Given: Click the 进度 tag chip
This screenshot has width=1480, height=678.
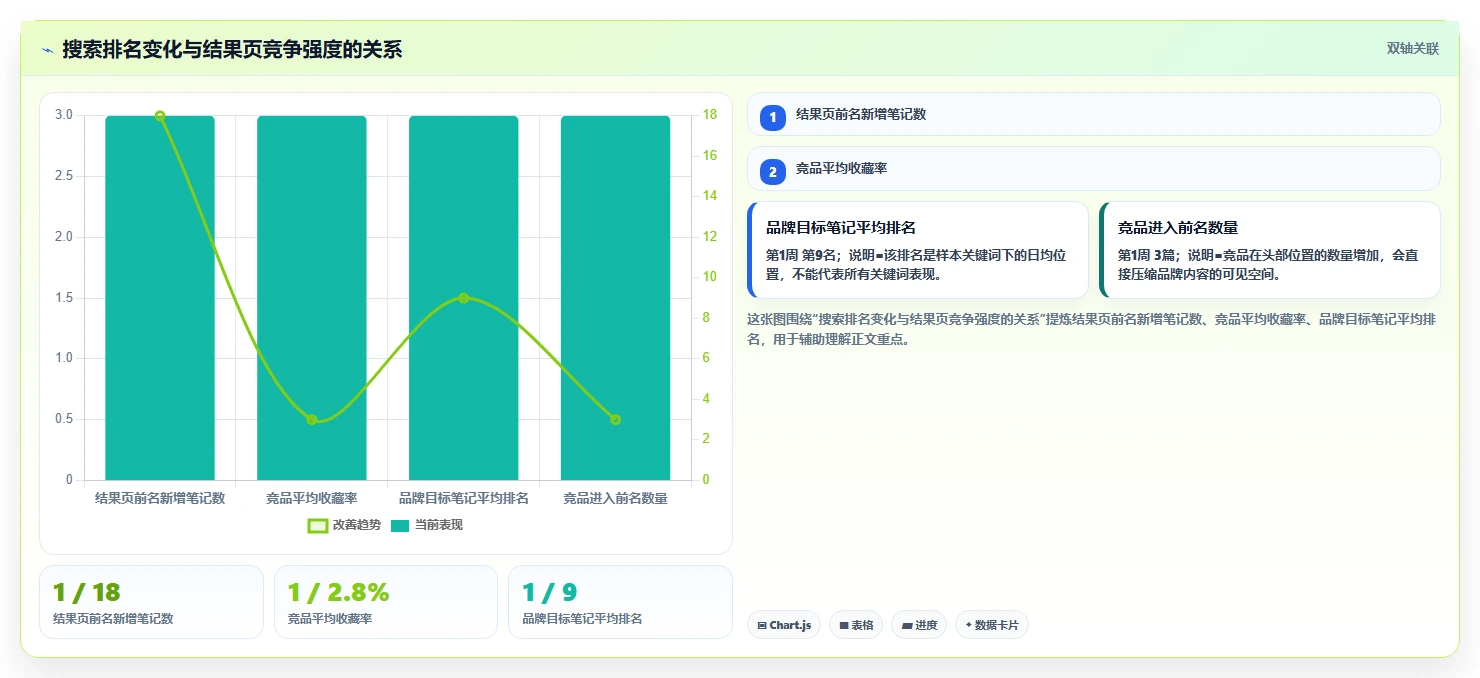Looking at the screenshot, I should (x=919, y=625).
